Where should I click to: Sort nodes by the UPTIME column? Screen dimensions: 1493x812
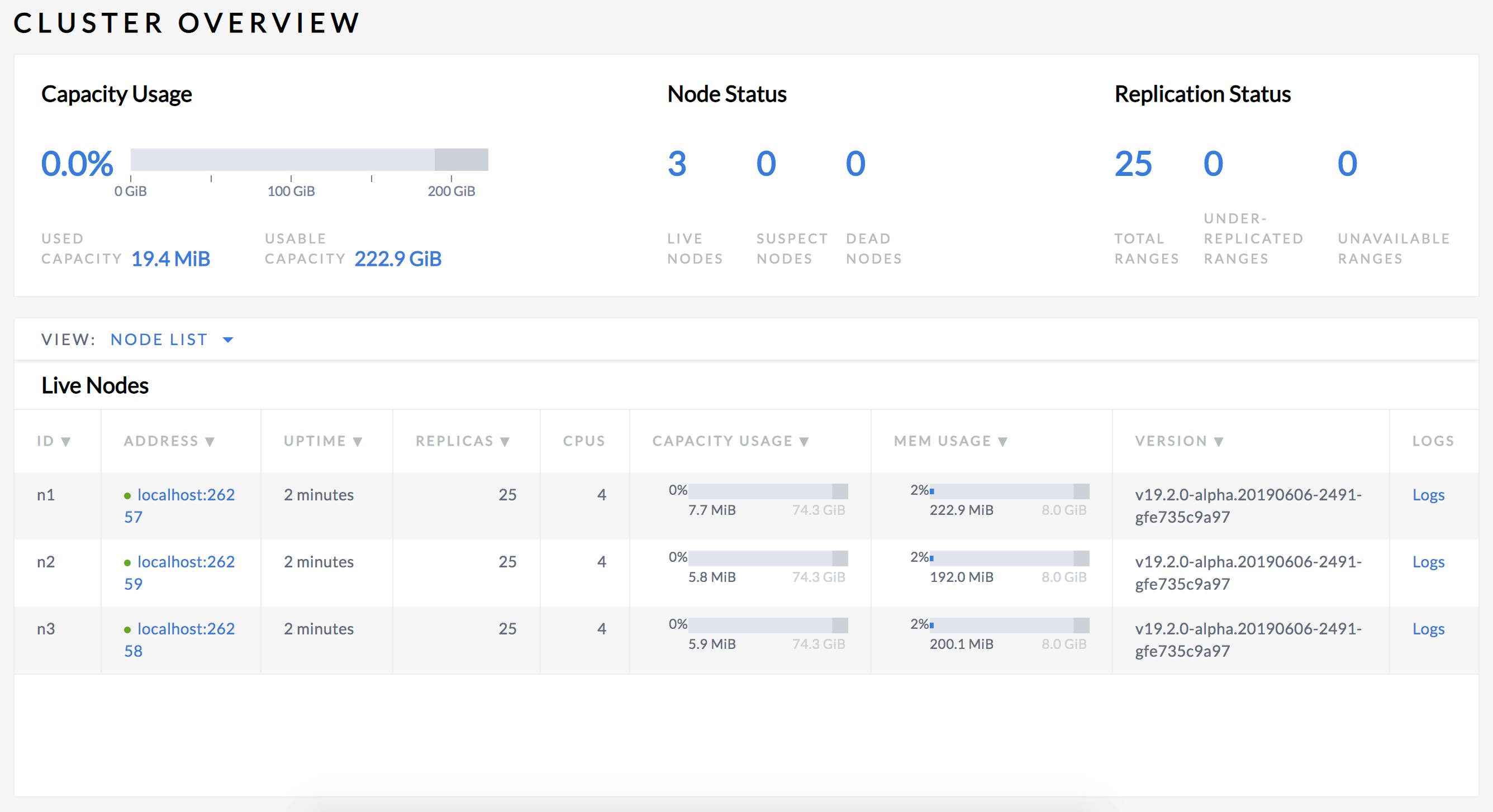coord(324,441)
